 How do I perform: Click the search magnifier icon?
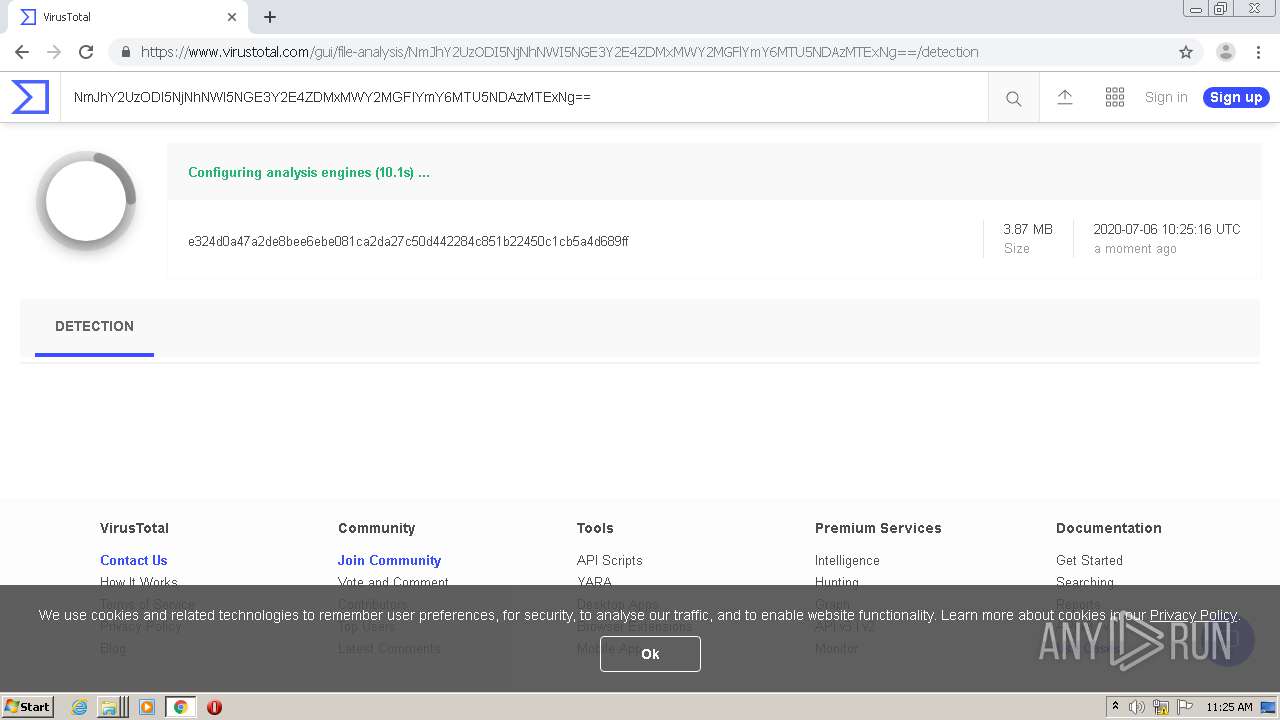click(x=1013, y=98)
